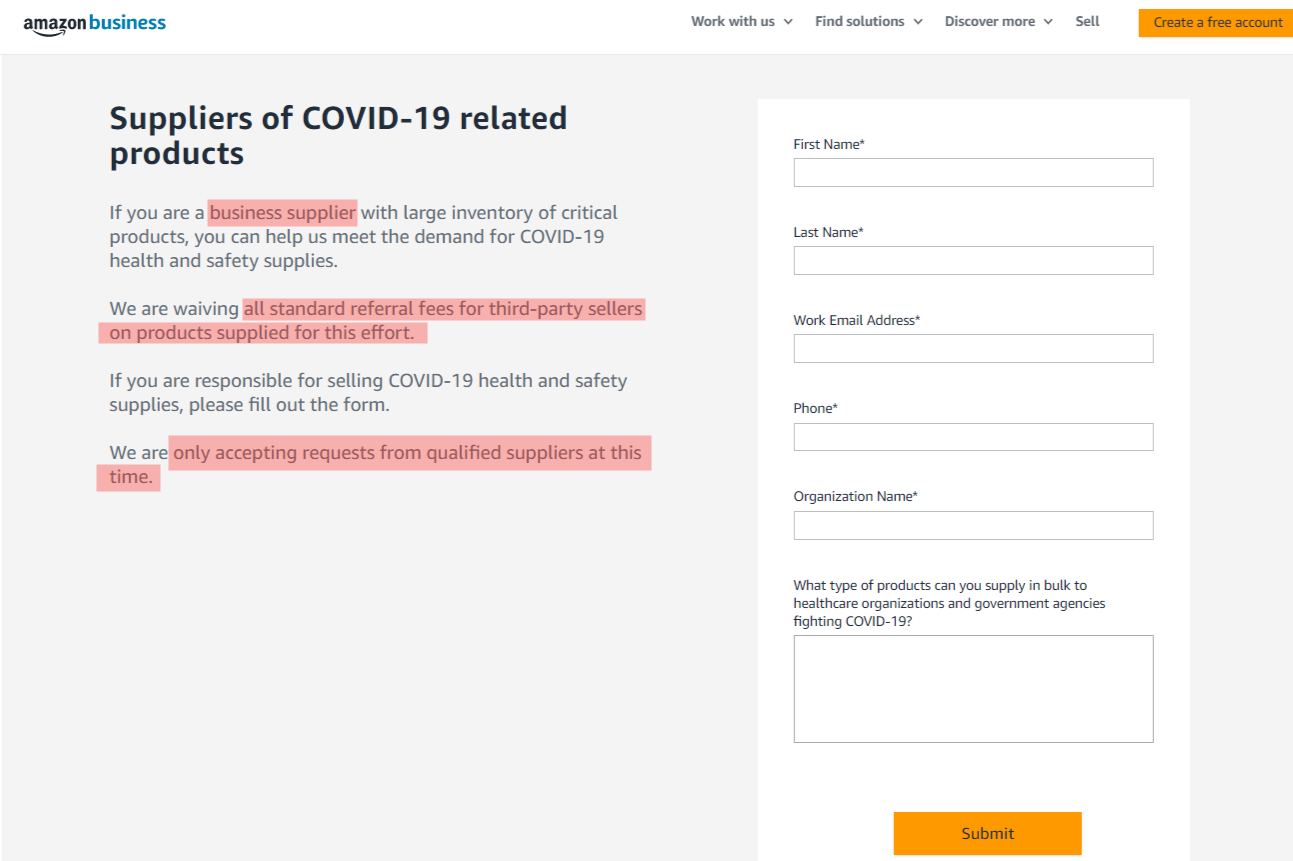Select the Phone input field
Screen dimensions: 1293x861
coord(973,437)
